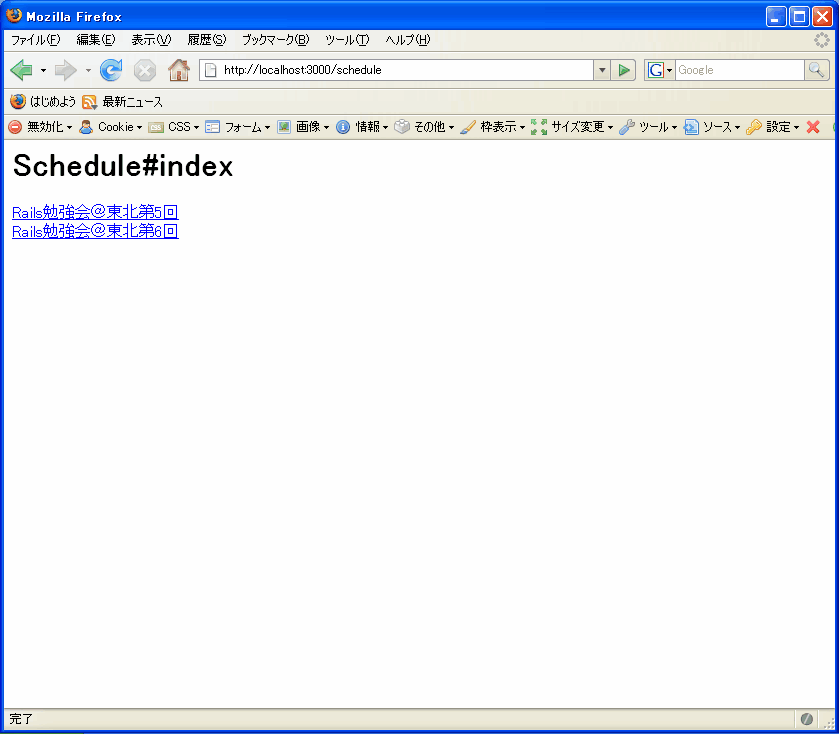The image size is (839, 734).
Task: Expand the その他 dropdown menu
Action: (x=452, y=127)
